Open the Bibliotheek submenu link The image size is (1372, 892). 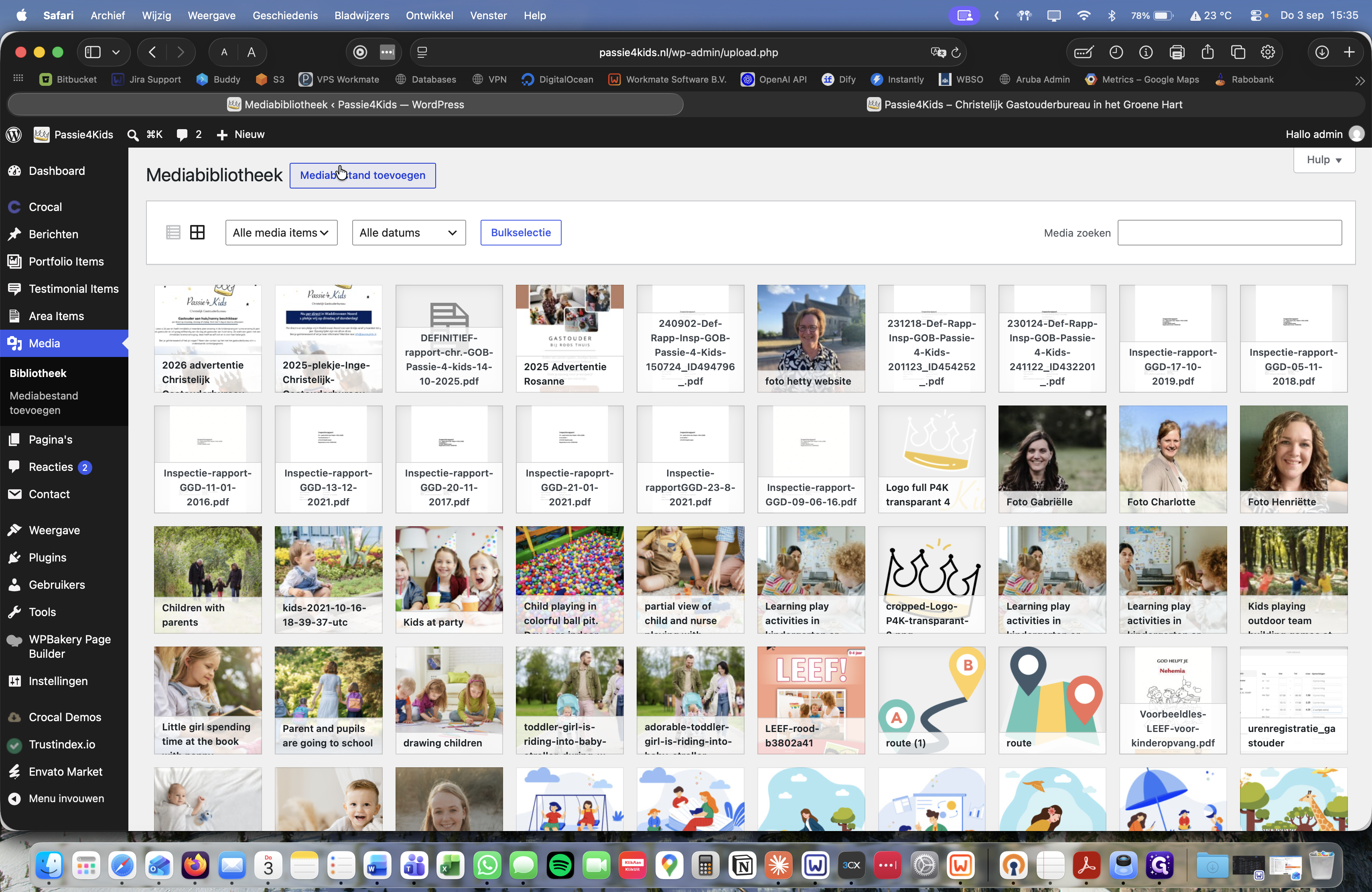pos(38,373)
